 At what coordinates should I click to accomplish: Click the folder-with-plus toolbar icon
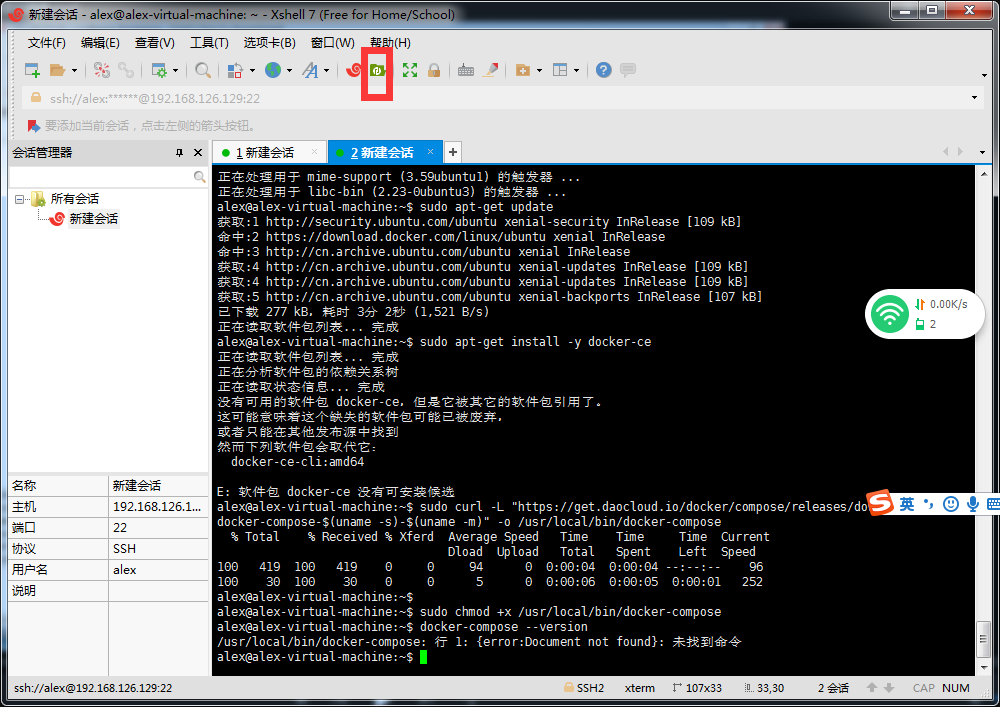click(x=523, y=70)
